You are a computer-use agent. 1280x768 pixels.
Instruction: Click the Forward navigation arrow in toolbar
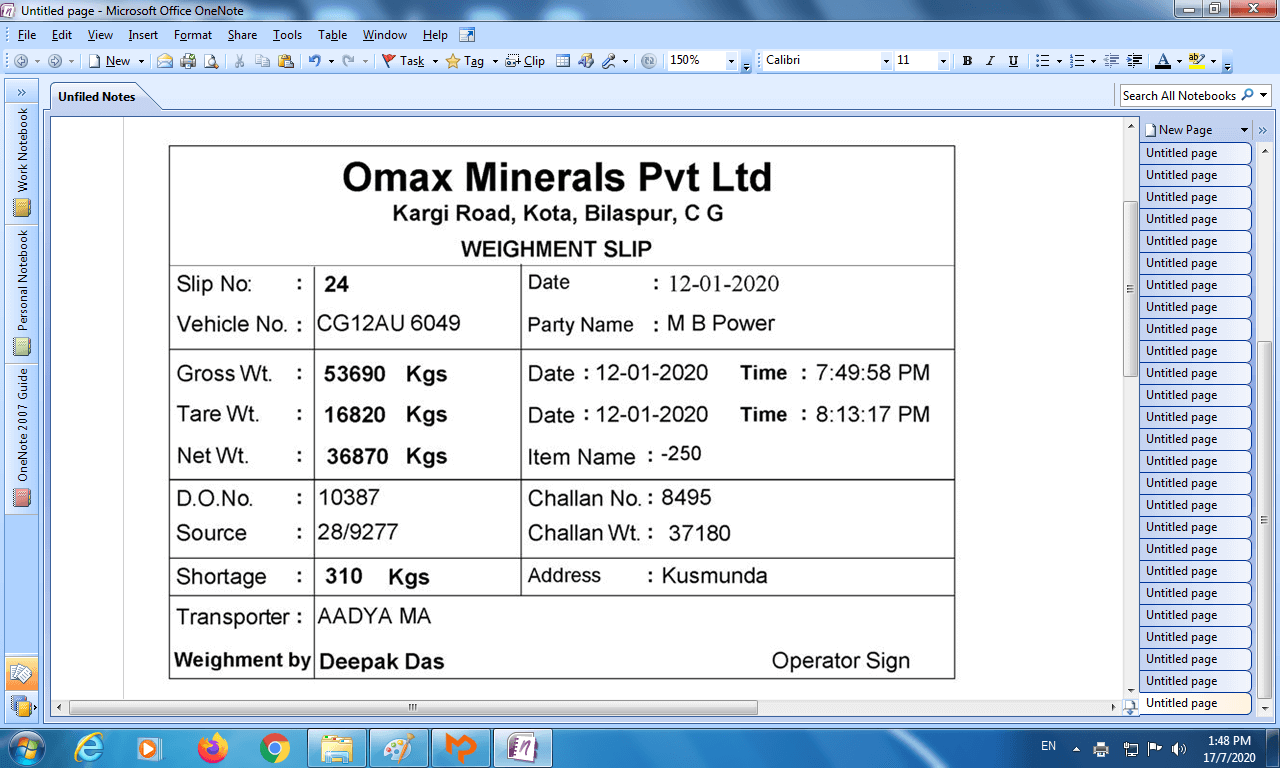(54, 61)
